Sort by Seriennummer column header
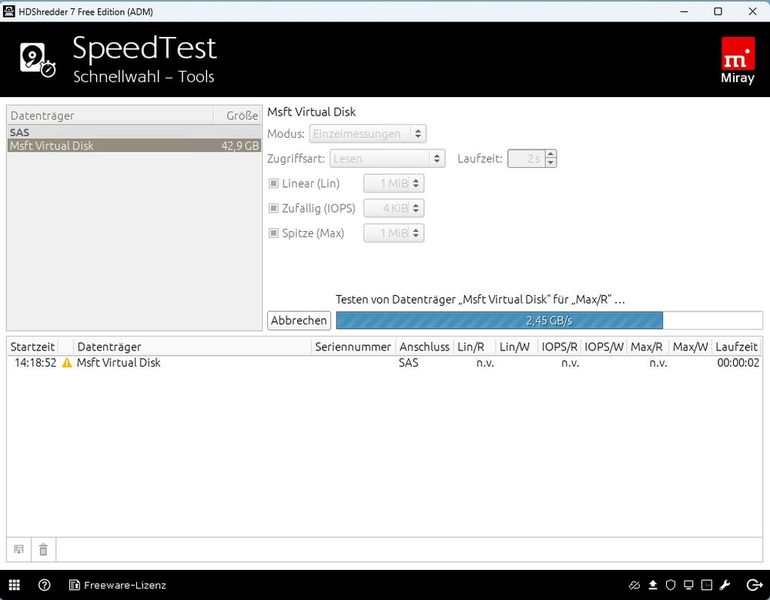The height and width of the screenshot is (600, 770). pyautogui.click(x=353, y=347)
